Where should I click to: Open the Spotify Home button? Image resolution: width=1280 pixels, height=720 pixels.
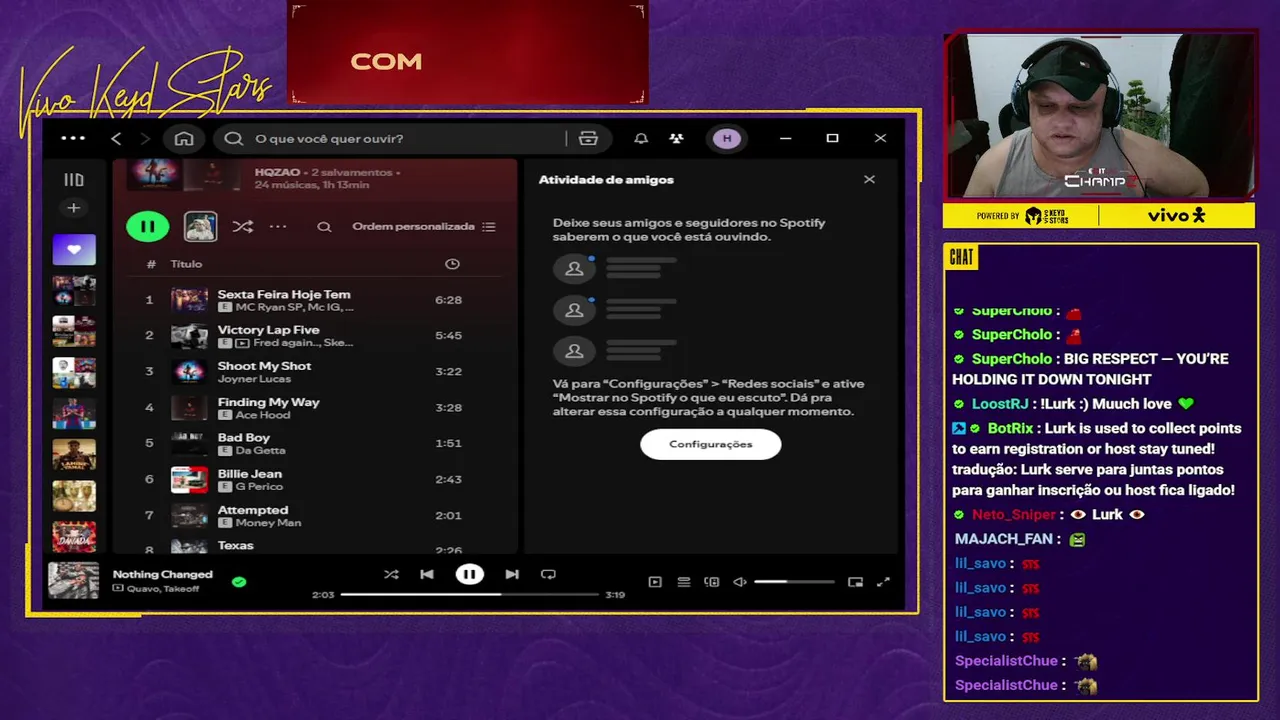point(184,139)
